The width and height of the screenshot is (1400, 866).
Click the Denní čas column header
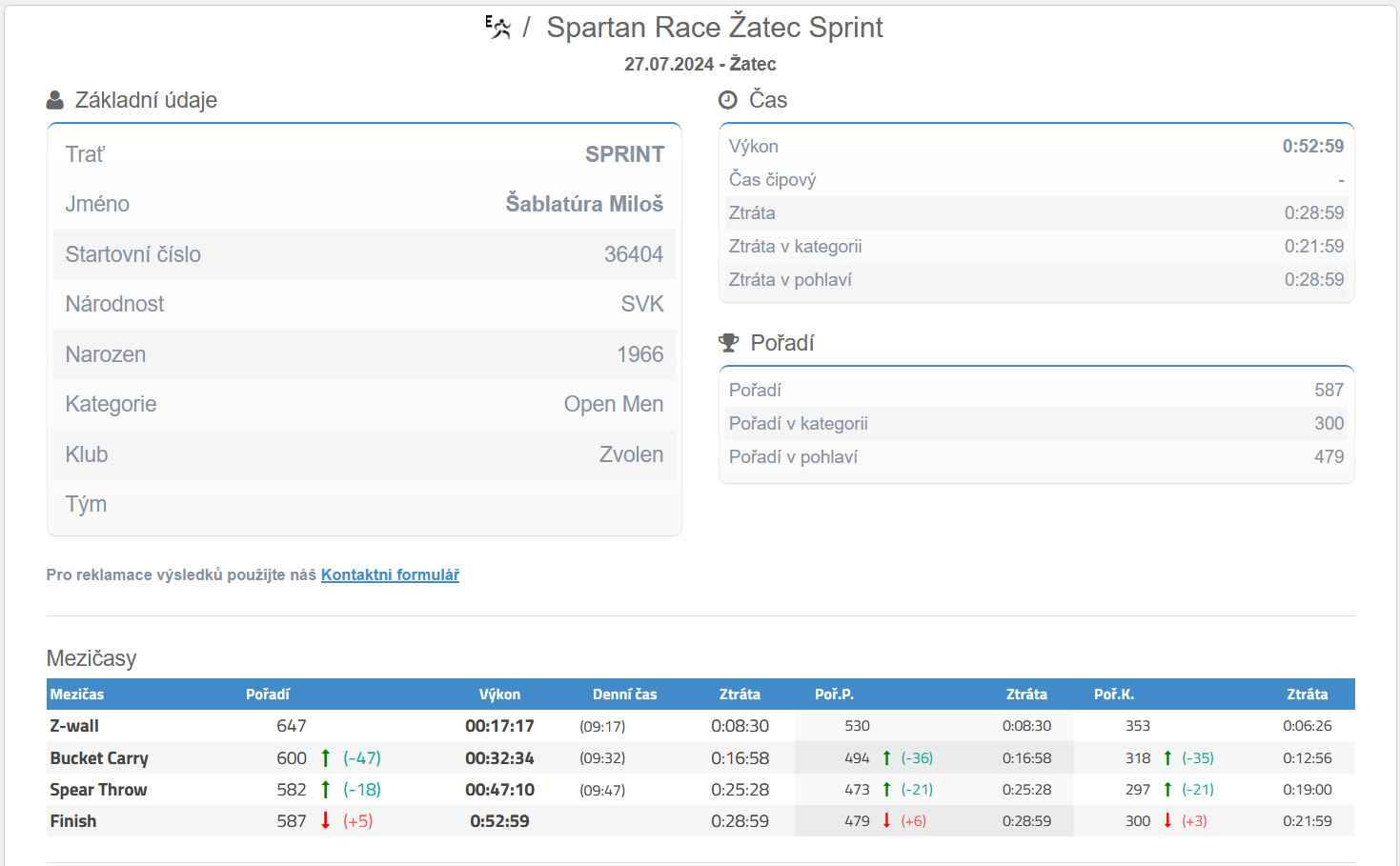(624, 695)
